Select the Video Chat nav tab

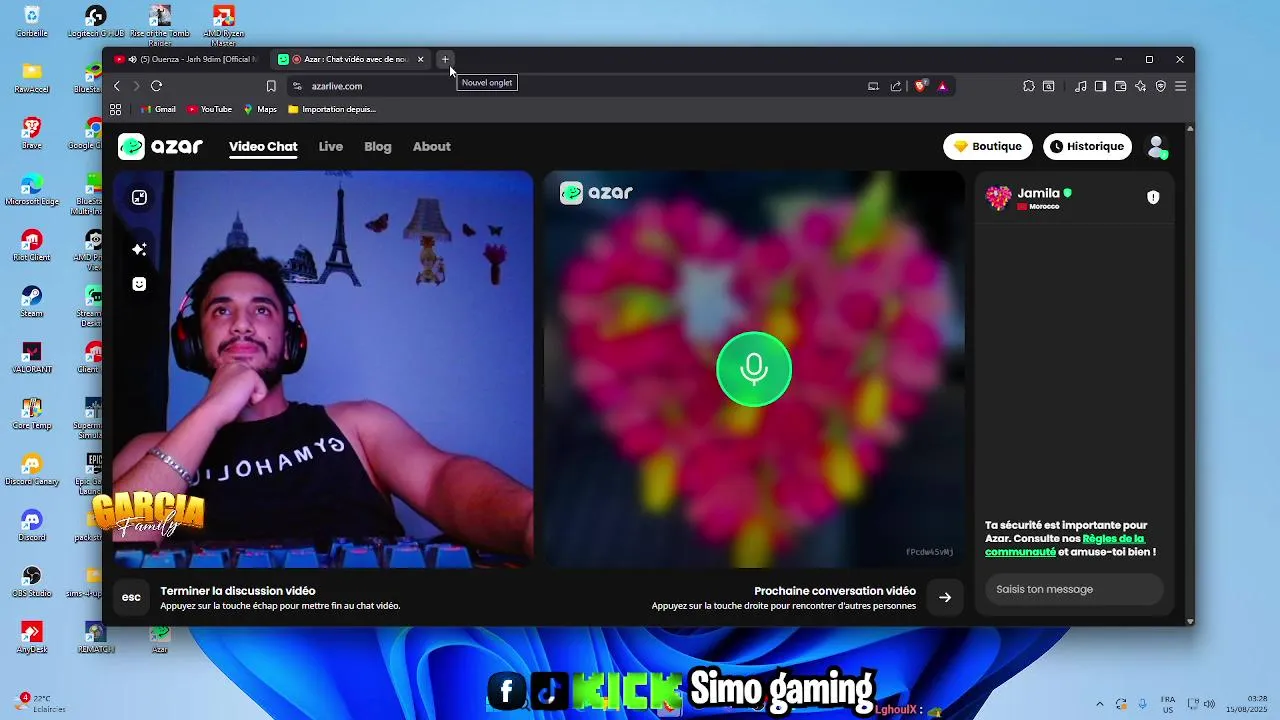click(x=263, y=146)
